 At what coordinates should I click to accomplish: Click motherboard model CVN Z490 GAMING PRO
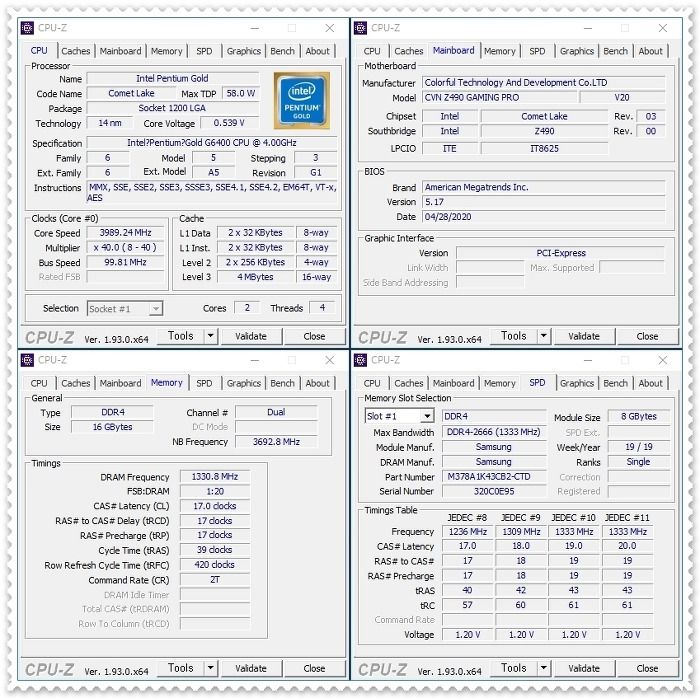tap(500, 97)
